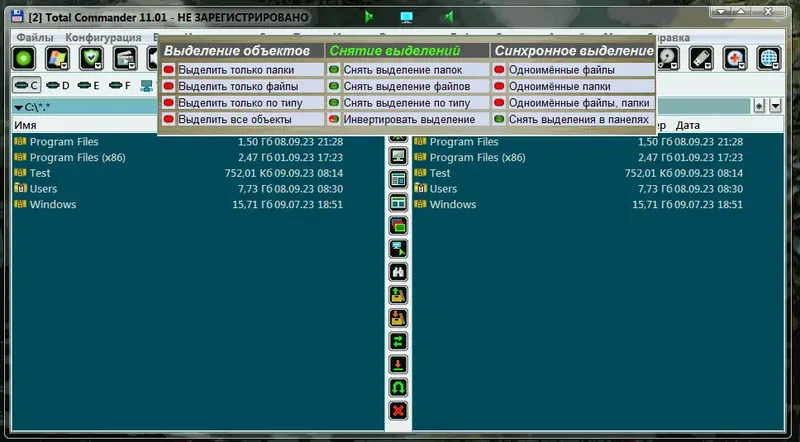
Task: Switch to drive D
Action: point(57,85)
